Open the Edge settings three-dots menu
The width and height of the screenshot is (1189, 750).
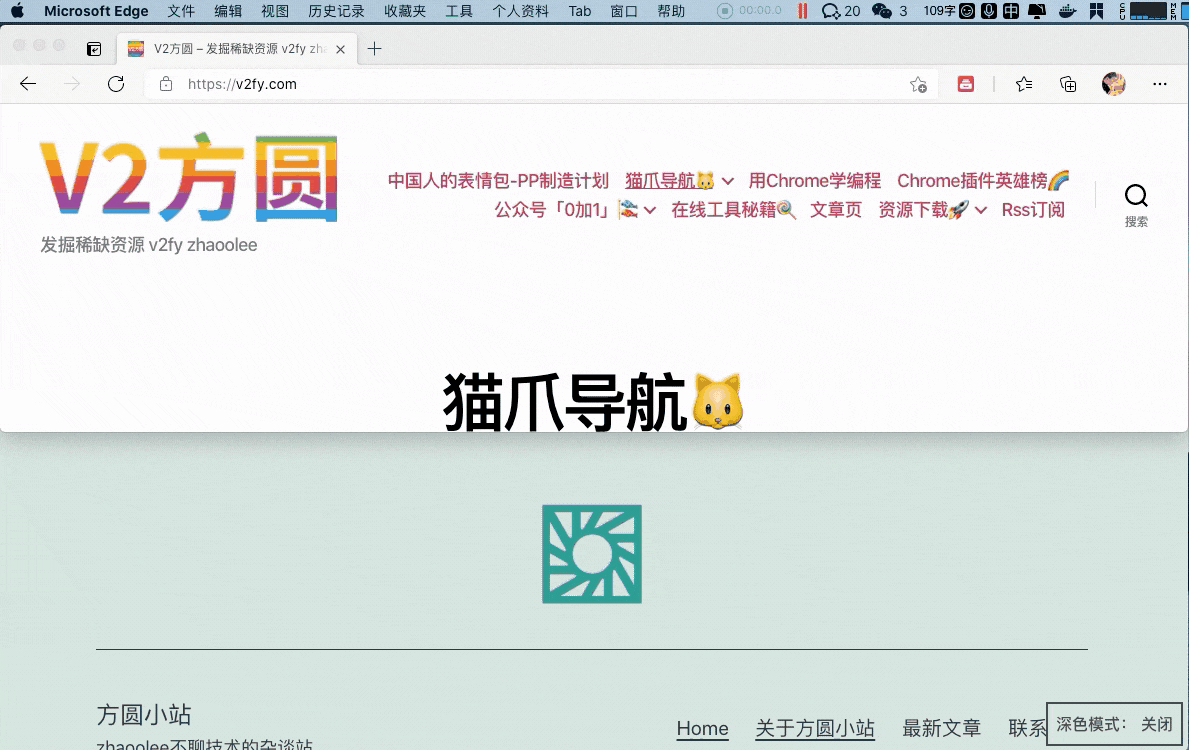[x=1160, y=84]
